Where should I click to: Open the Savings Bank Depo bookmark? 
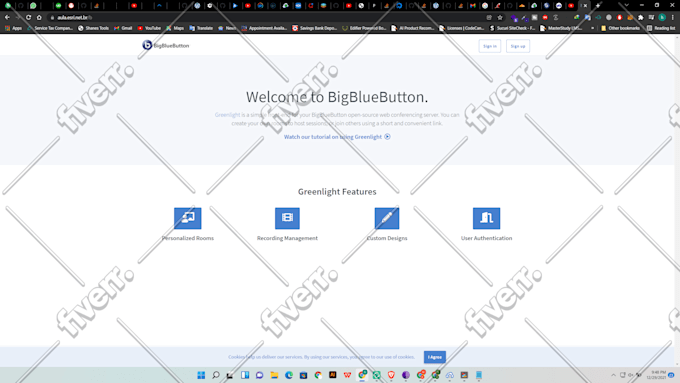coord(315,28)
